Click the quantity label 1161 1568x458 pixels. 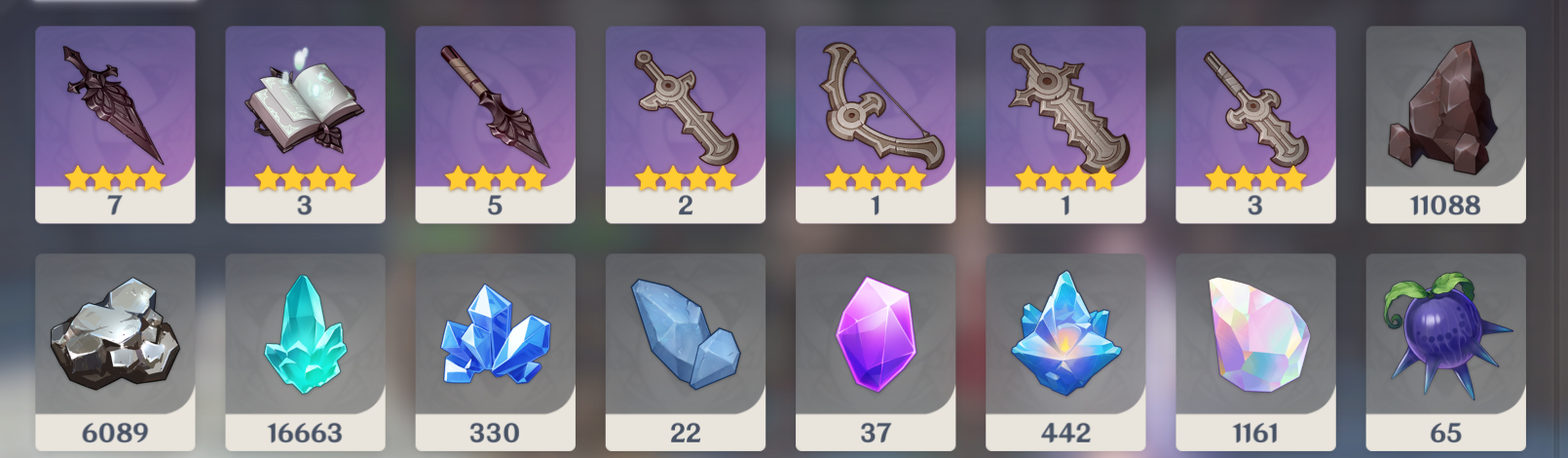(1255, 433)
